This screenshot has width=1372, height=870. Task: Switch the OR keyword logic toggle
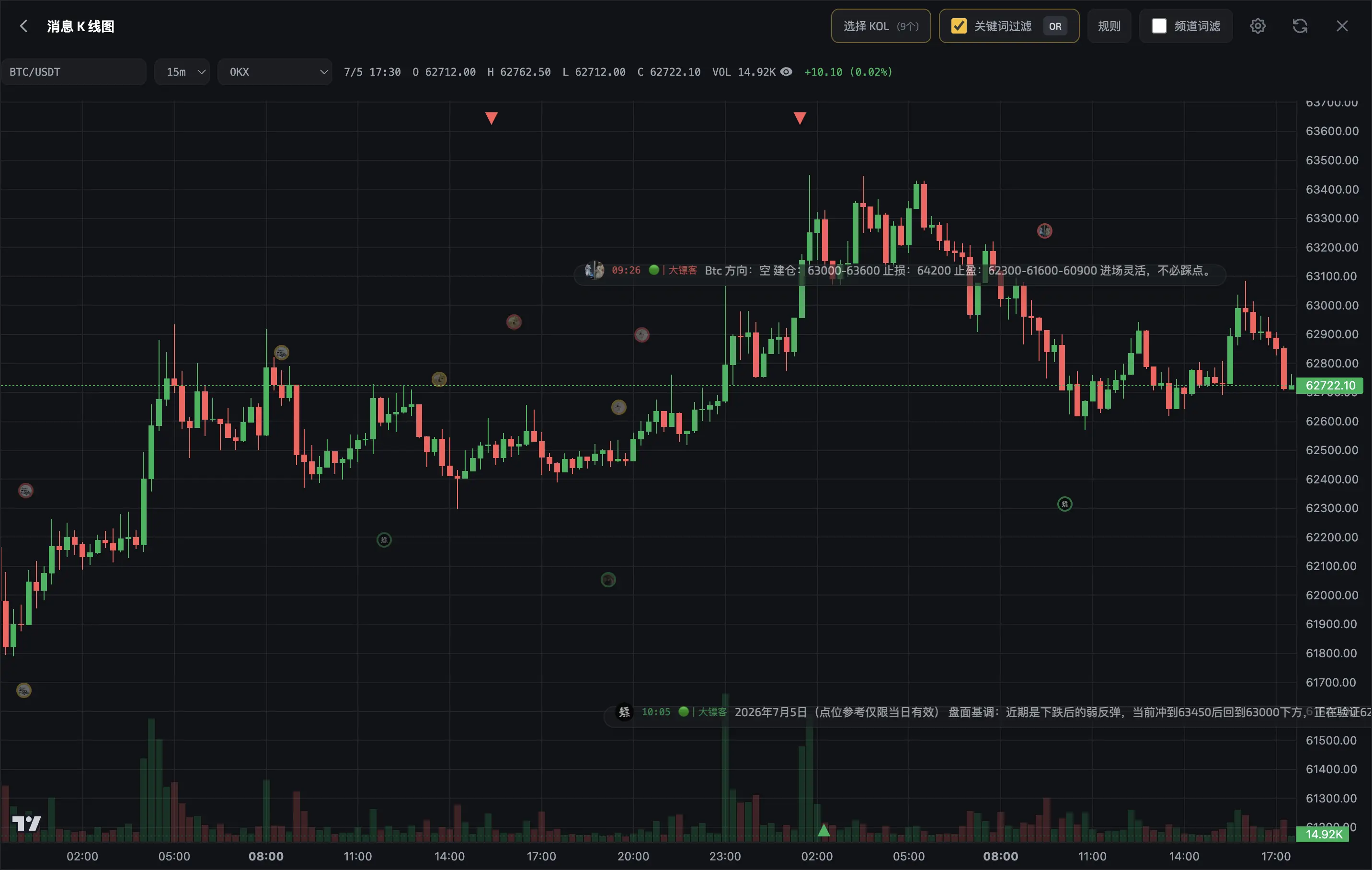pos(1055,26)
